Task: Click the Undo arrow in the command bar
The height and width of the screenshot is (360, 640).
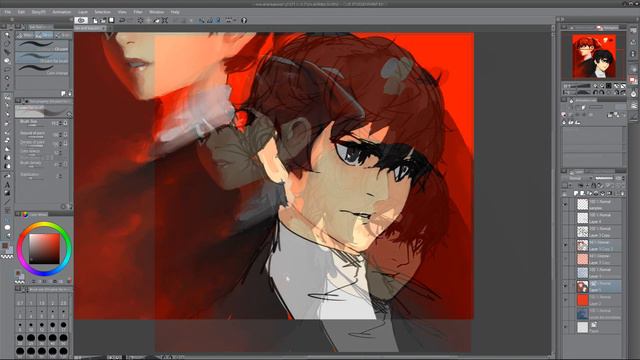Action: click(x=122, y=20)
